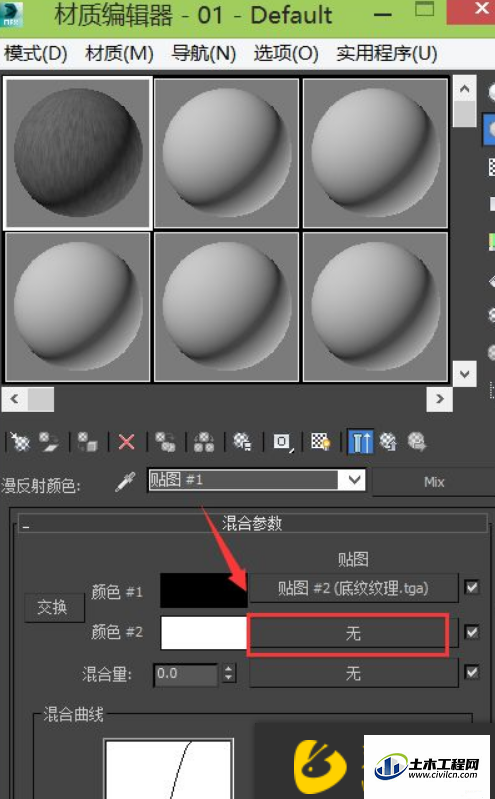Select top-middle sample slot sphere
495x799 pixels.
226,152
